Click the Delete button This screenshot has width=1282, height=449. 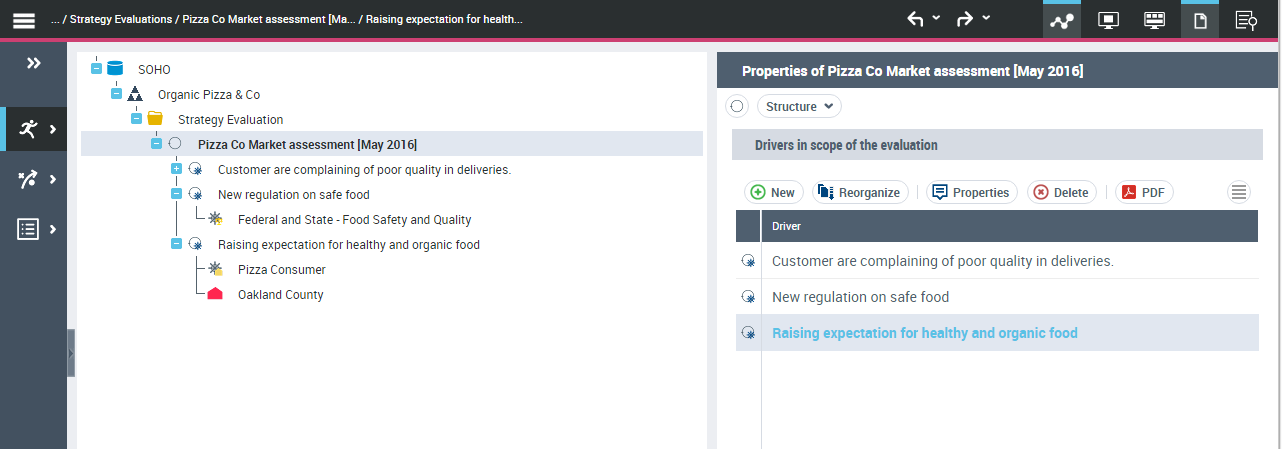pyautogui.click(x=1061, y=192)
